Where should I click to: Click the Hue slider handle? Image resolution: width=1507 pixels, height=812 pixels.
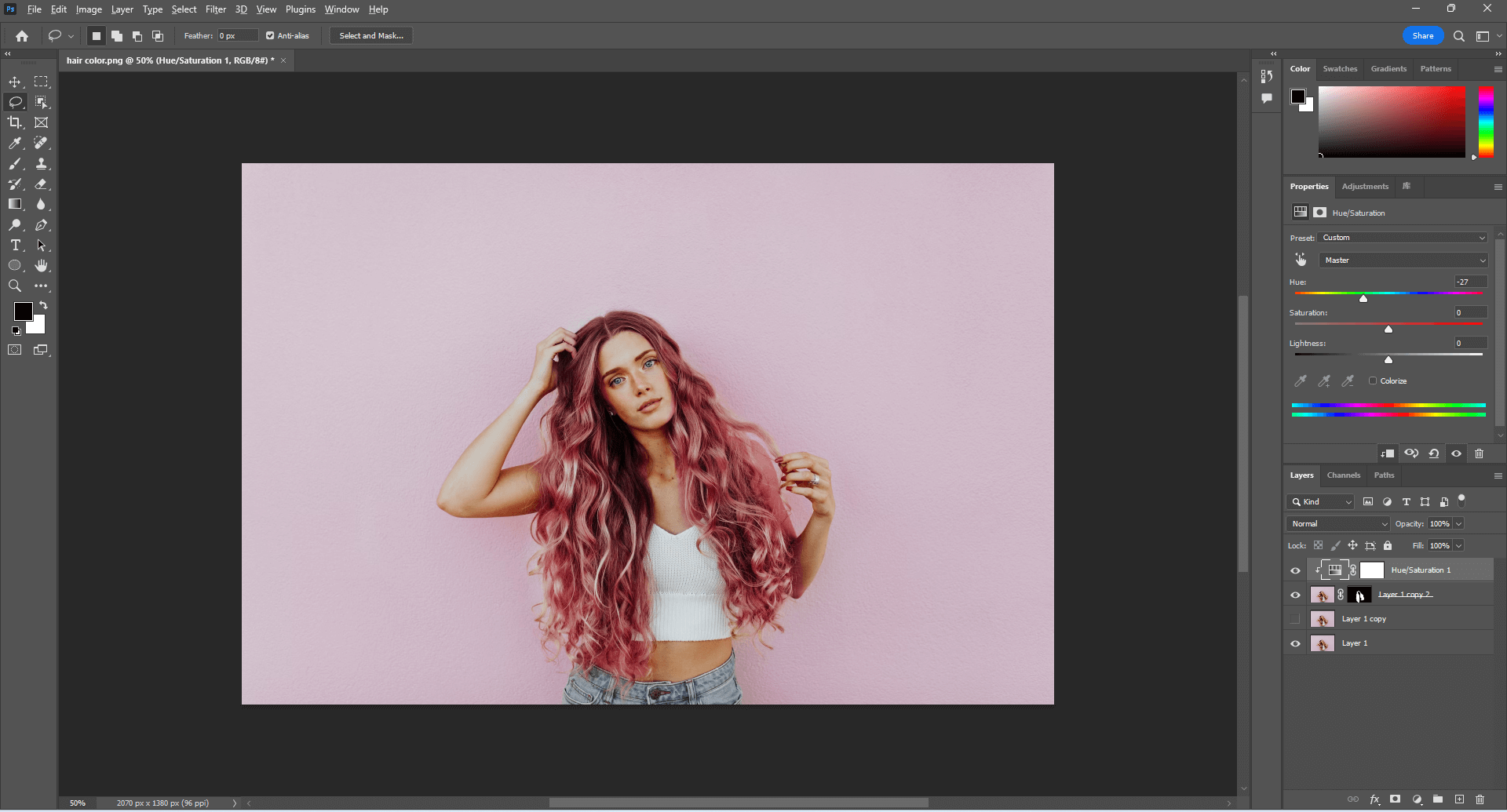[1363, 299]
